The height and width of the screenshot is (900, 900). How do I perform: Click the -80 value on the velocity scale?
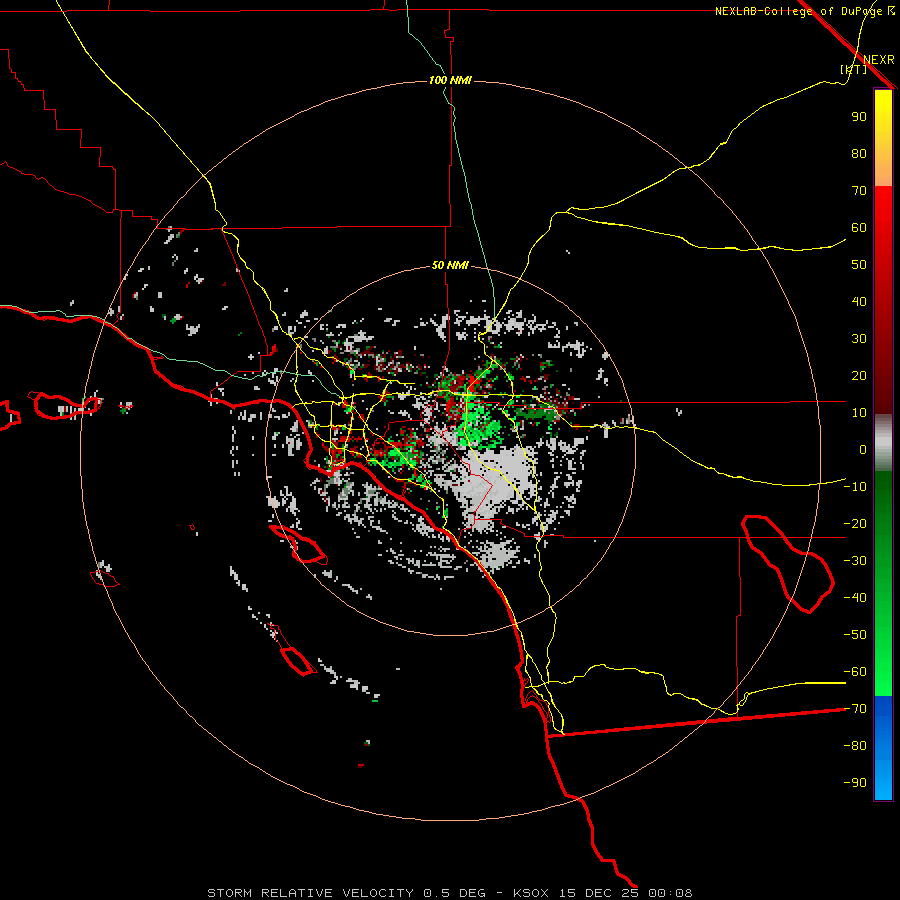point(855,746)
